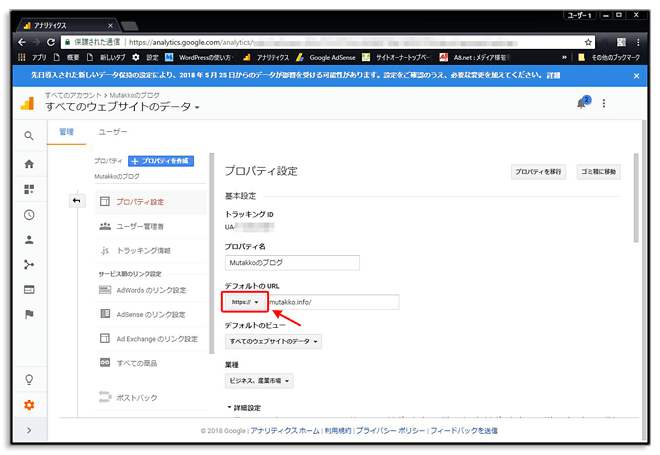Select the アナリティクス browser tab
660x455 pixels.
click(x=67, y=26)
